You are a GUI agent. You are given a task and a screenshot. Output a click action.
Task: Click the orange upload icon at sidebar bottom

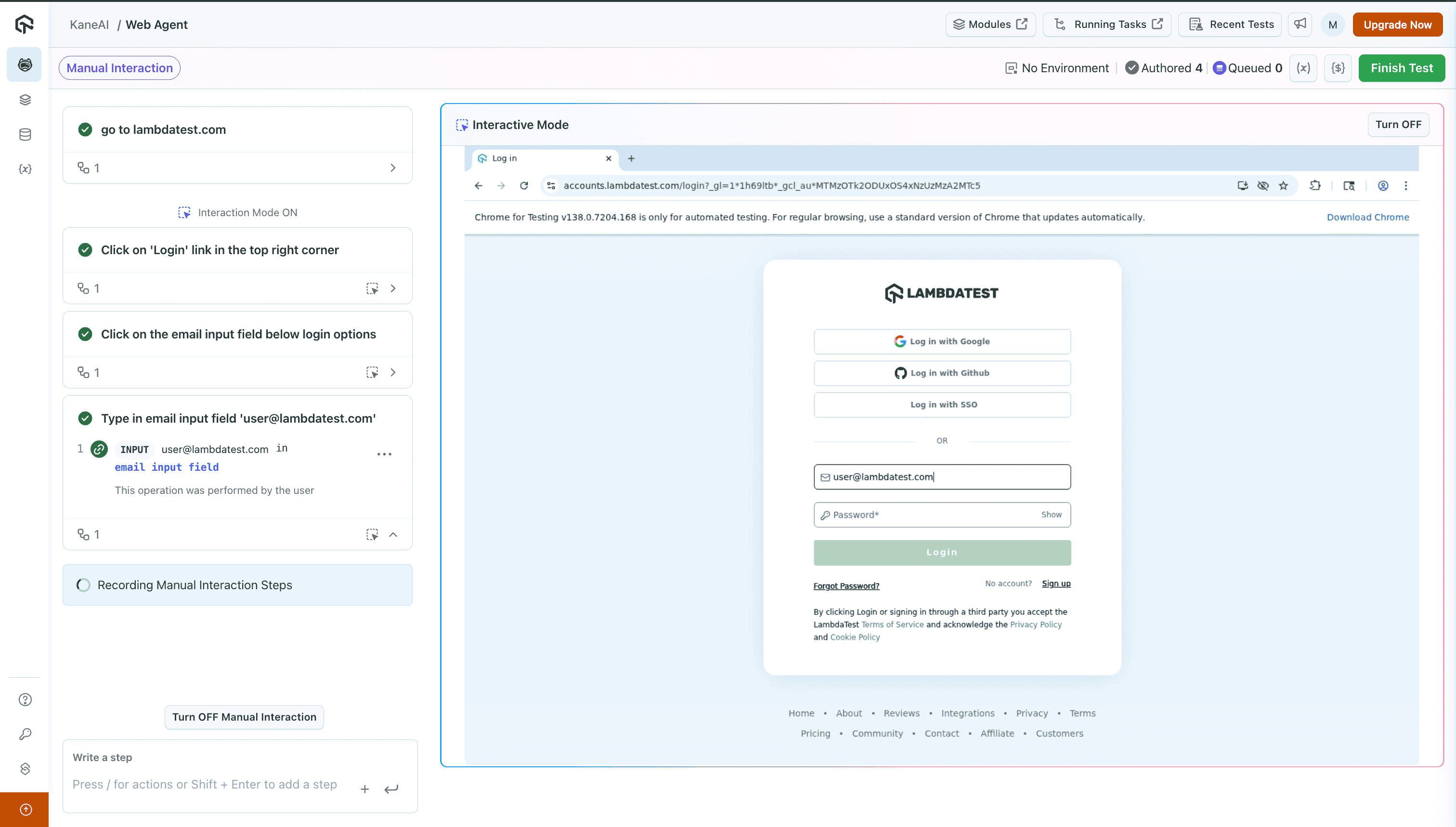[26, 809]
